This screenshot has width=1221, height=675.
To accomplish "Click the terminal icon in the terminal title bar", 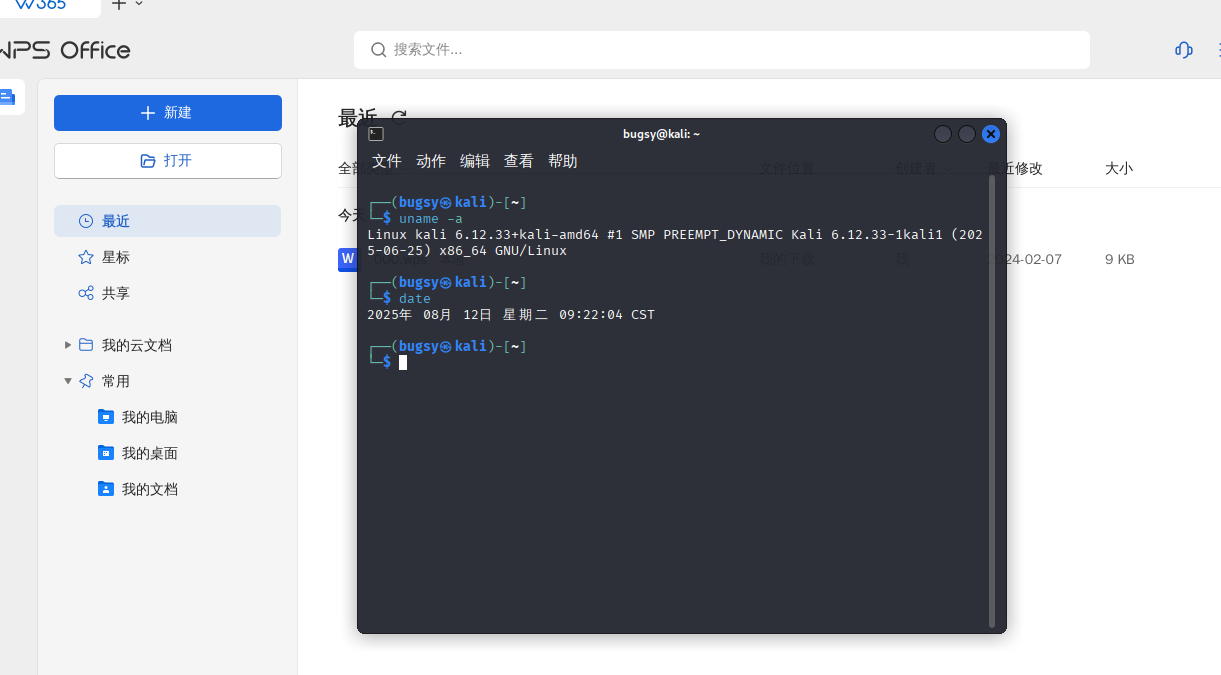I will (x=376, y=134).
